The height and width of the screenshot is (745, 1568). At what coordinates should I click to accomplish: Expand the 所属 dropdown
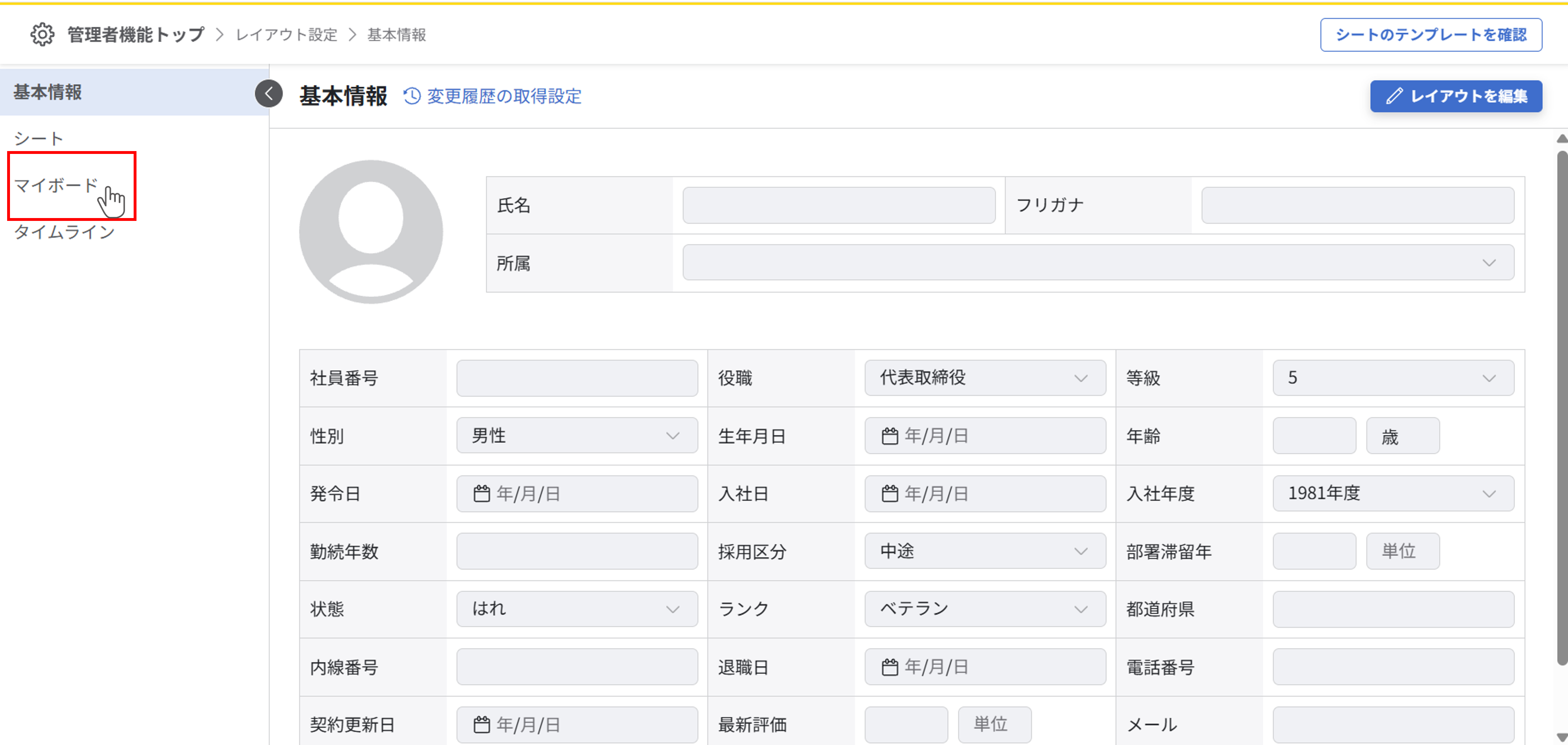pos(1098,262)
